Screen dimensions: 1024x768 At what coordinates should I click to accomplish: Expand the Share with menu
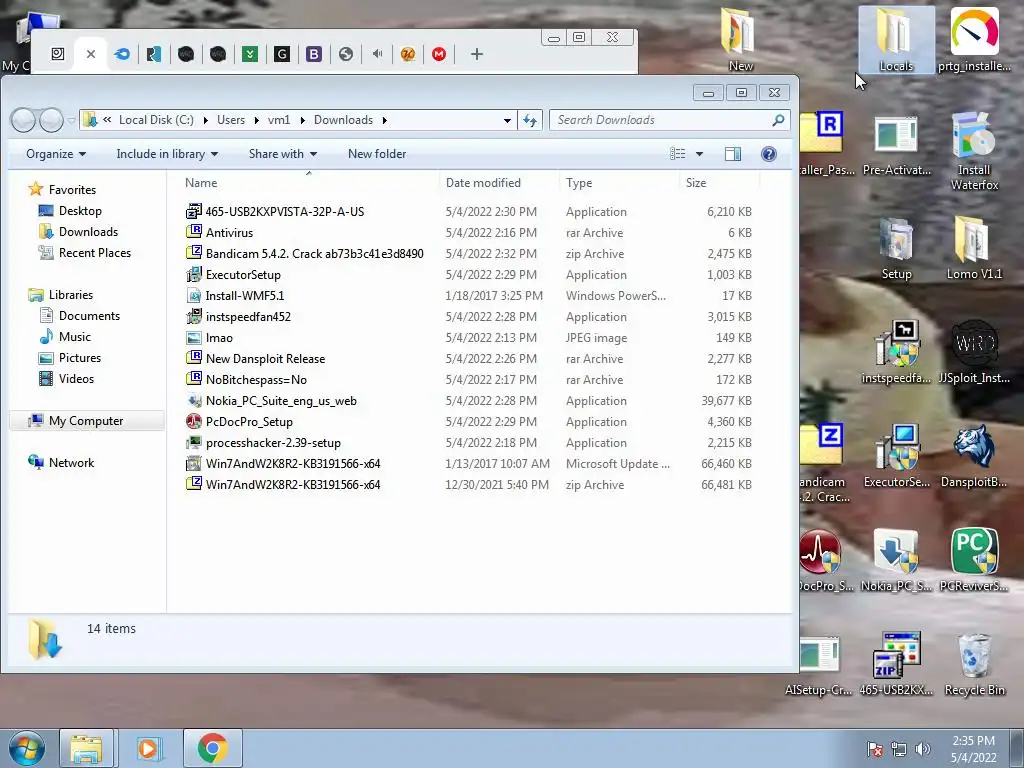(283, 154)
